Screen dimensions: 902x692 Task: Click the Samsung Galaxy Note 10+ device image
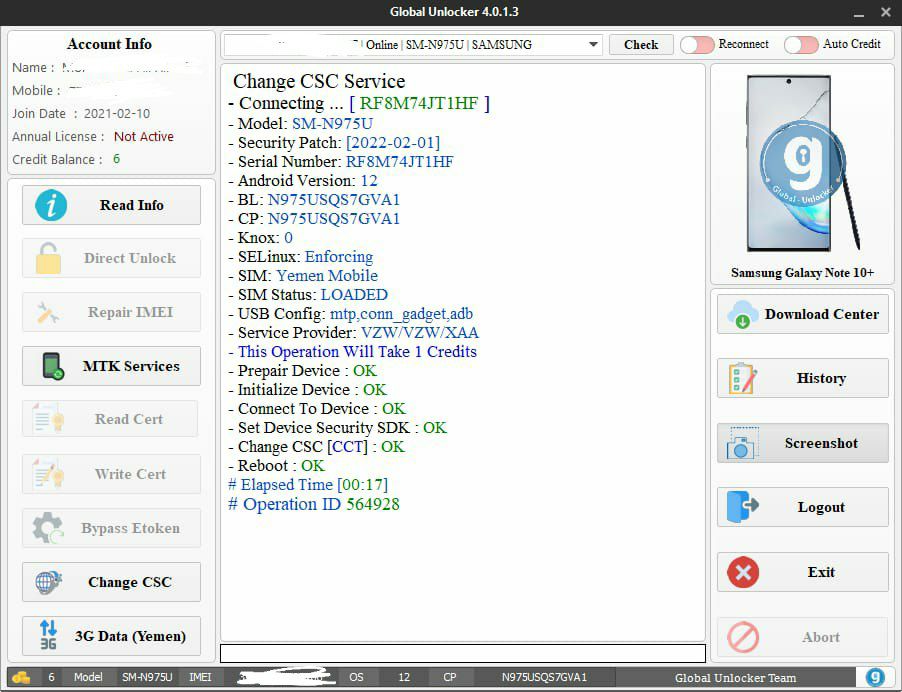click(x=802, y=163)
